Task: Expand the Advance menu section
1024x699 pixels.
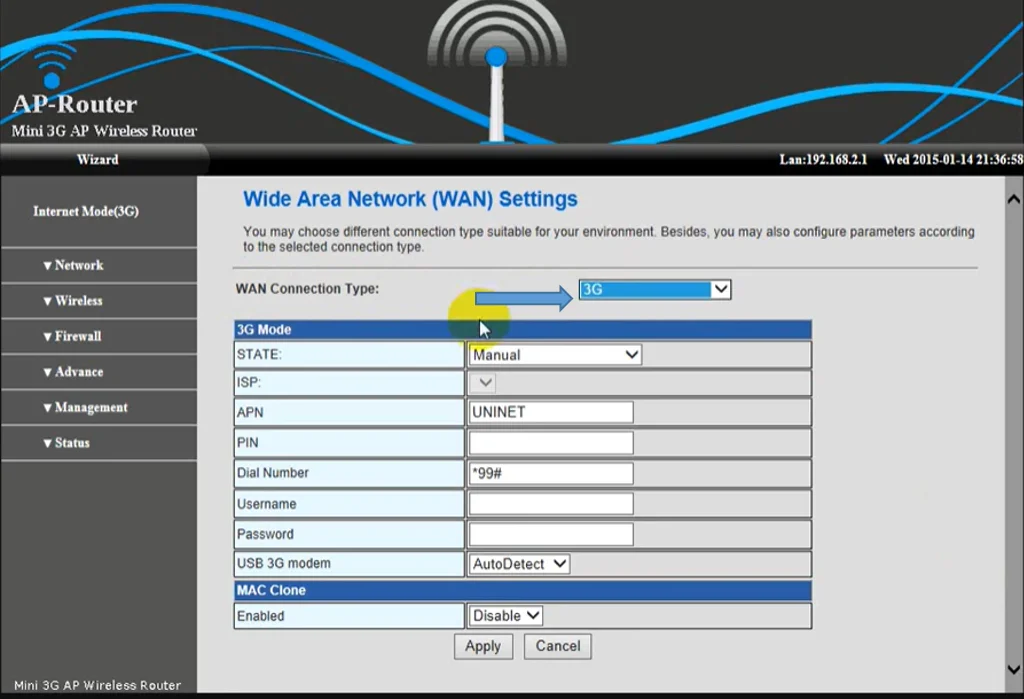Action: pyautogui.click(x=73, y=372)
